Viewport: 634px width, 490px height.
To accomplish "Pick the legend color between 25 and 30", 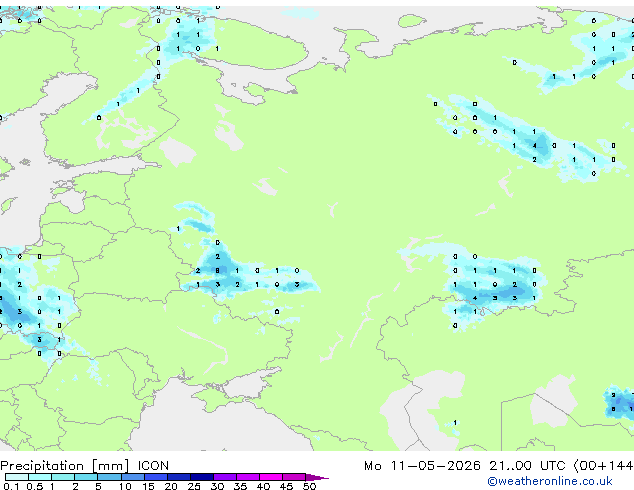I will pos(202,477).
